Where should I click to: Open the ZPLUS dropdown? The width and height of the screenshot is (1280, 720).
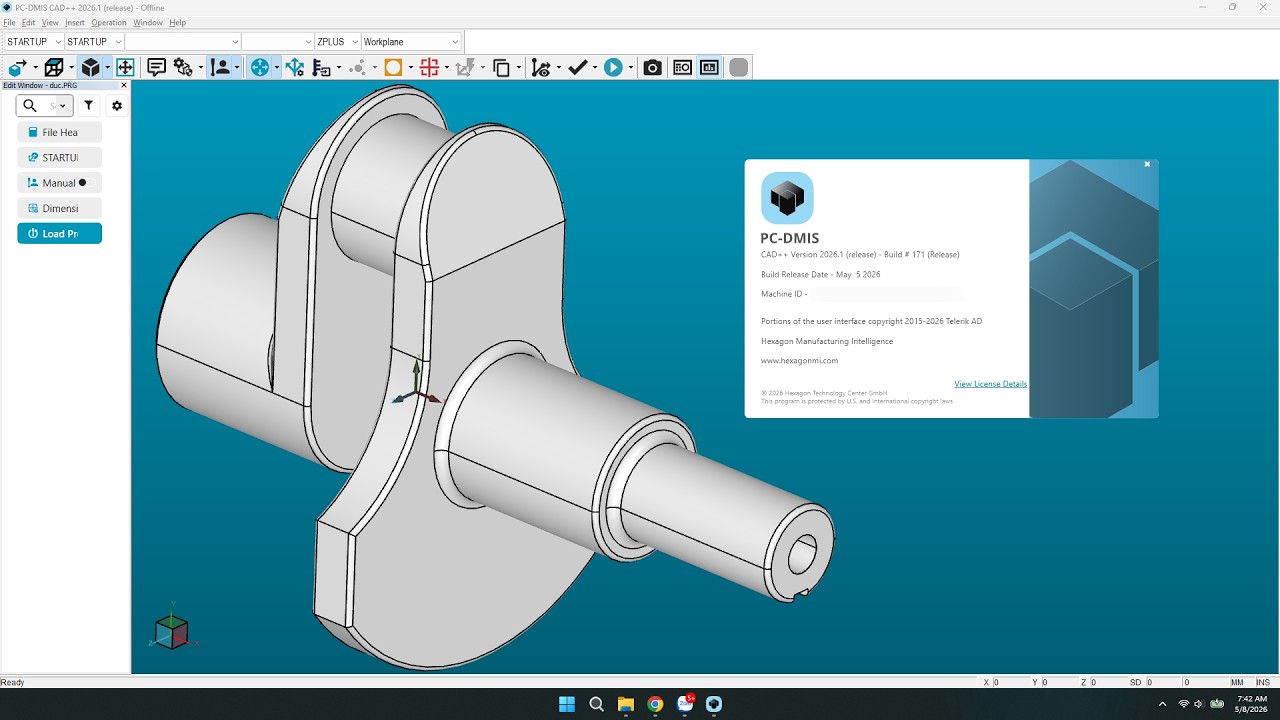coord(337,42)
